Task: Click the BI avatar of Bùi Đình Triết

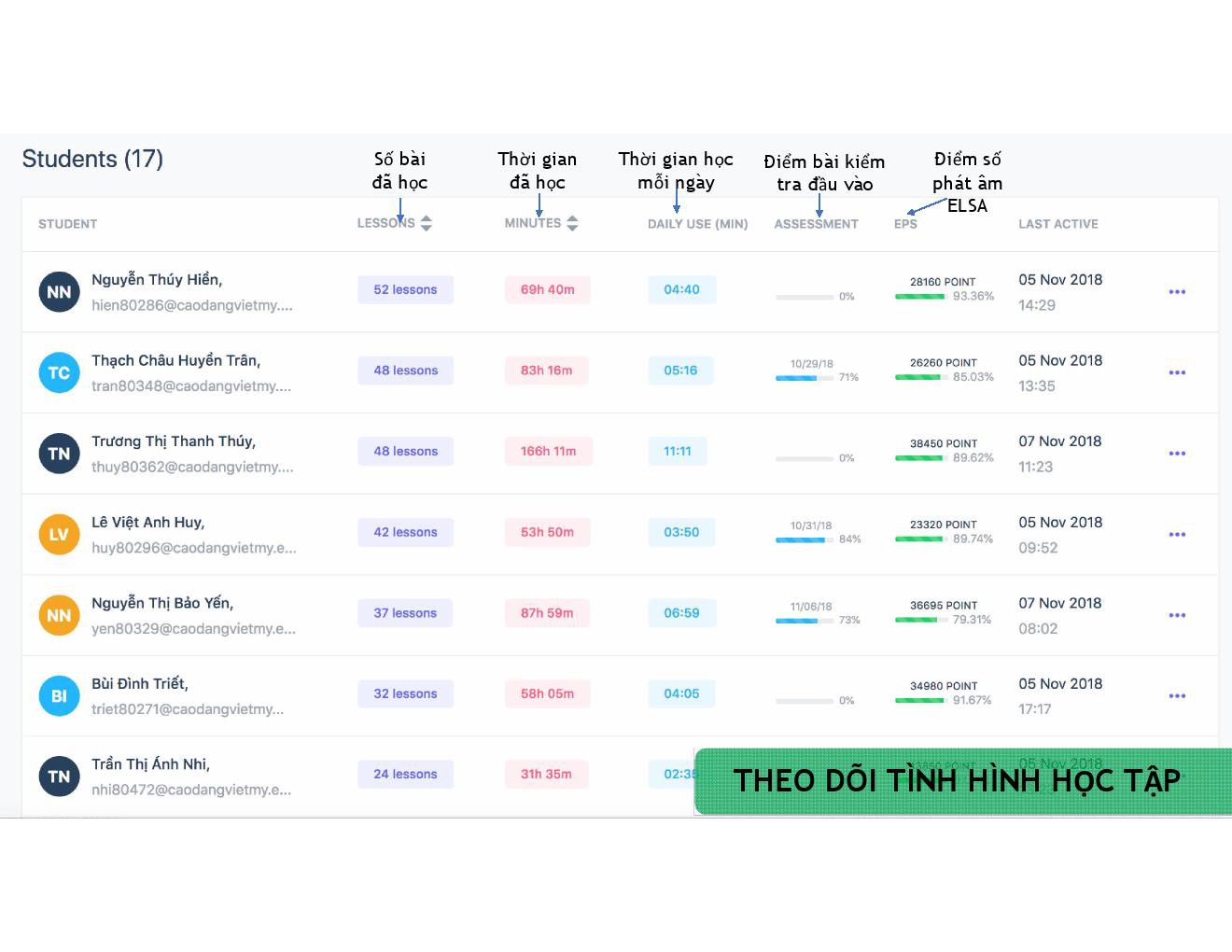Action: click(59, 696)
